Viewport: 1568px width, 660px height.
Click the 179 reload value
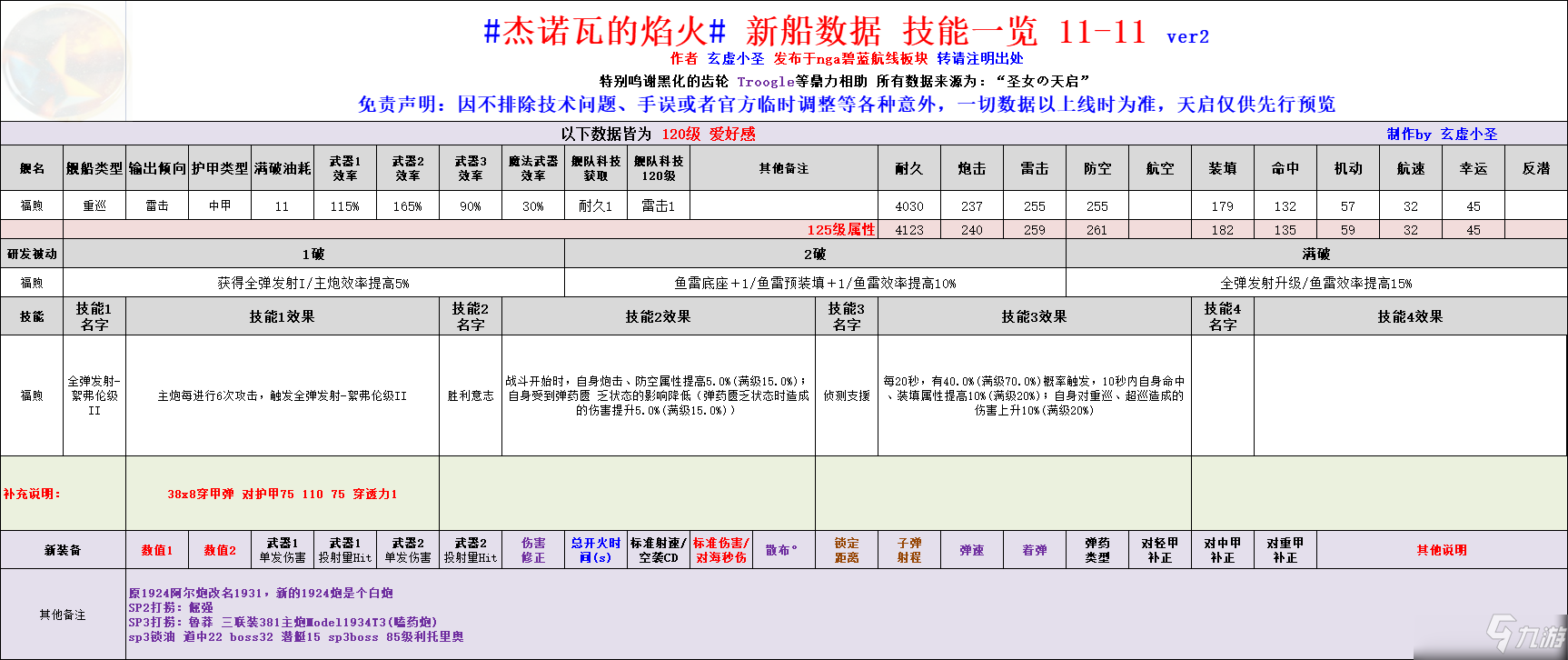[x=1223, y=206]
